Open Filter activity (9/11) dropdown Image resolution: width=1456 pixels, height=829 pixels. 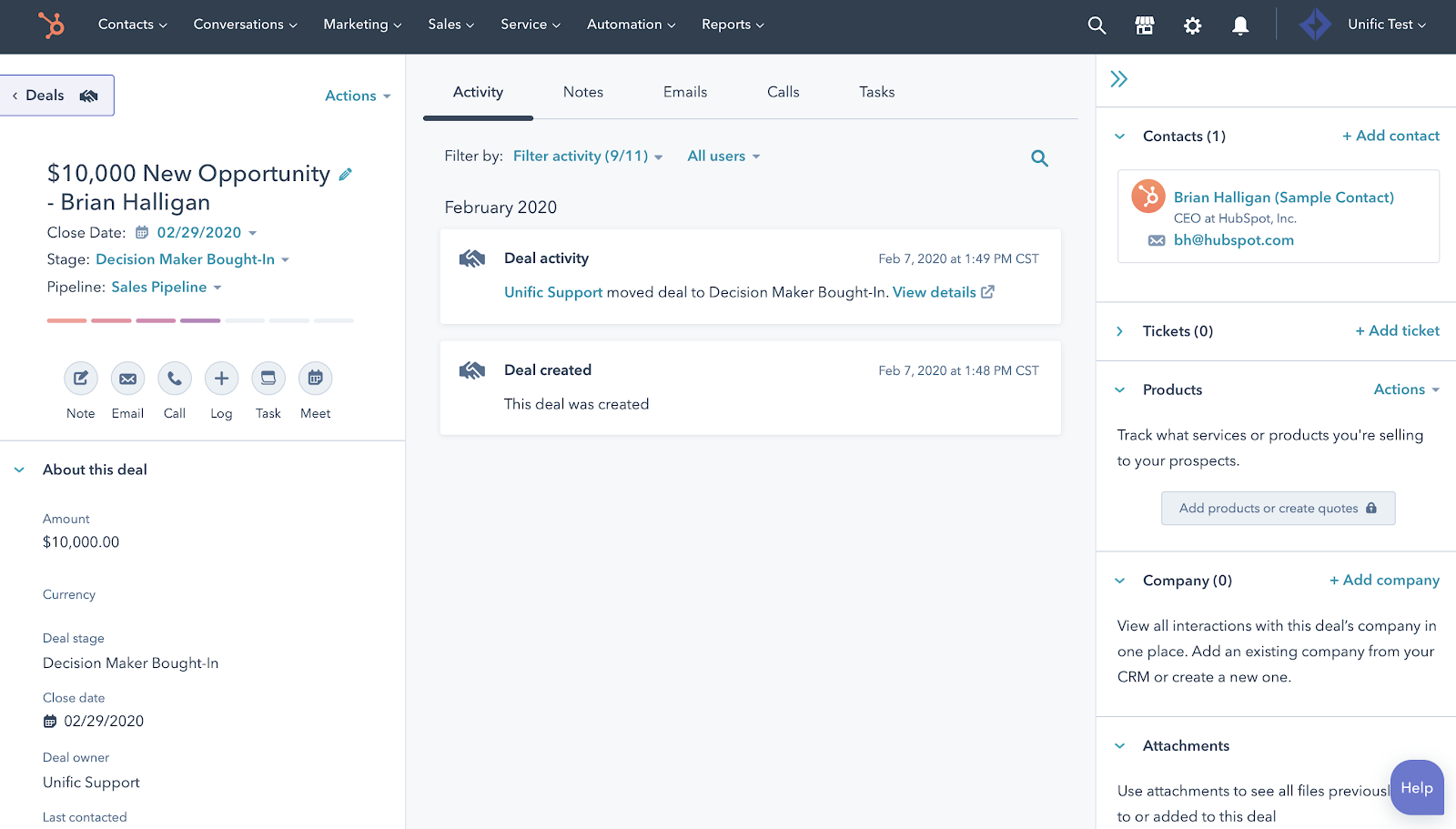click(588, 157)
